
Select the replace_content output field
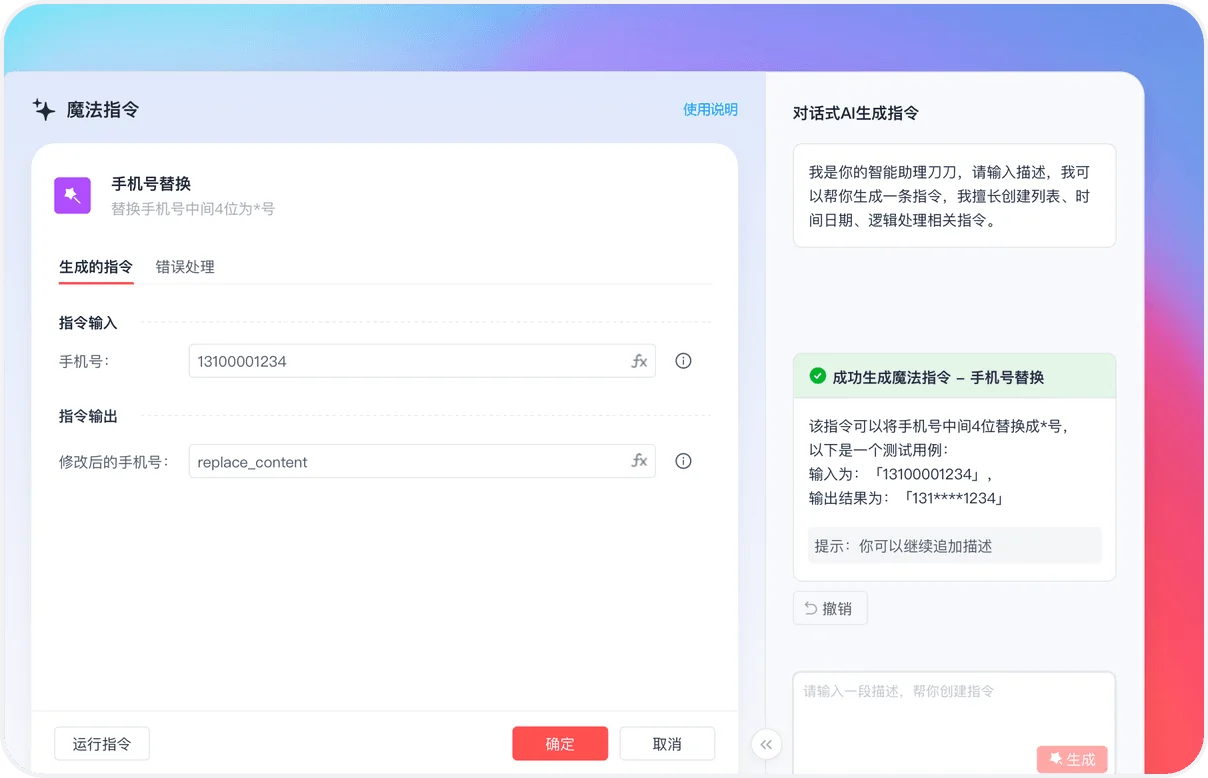(x=400, y=461)
